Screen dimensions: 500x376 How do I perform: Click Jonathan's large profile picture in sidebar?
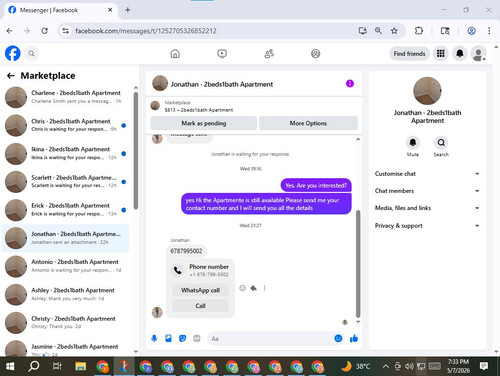(427, 91)
